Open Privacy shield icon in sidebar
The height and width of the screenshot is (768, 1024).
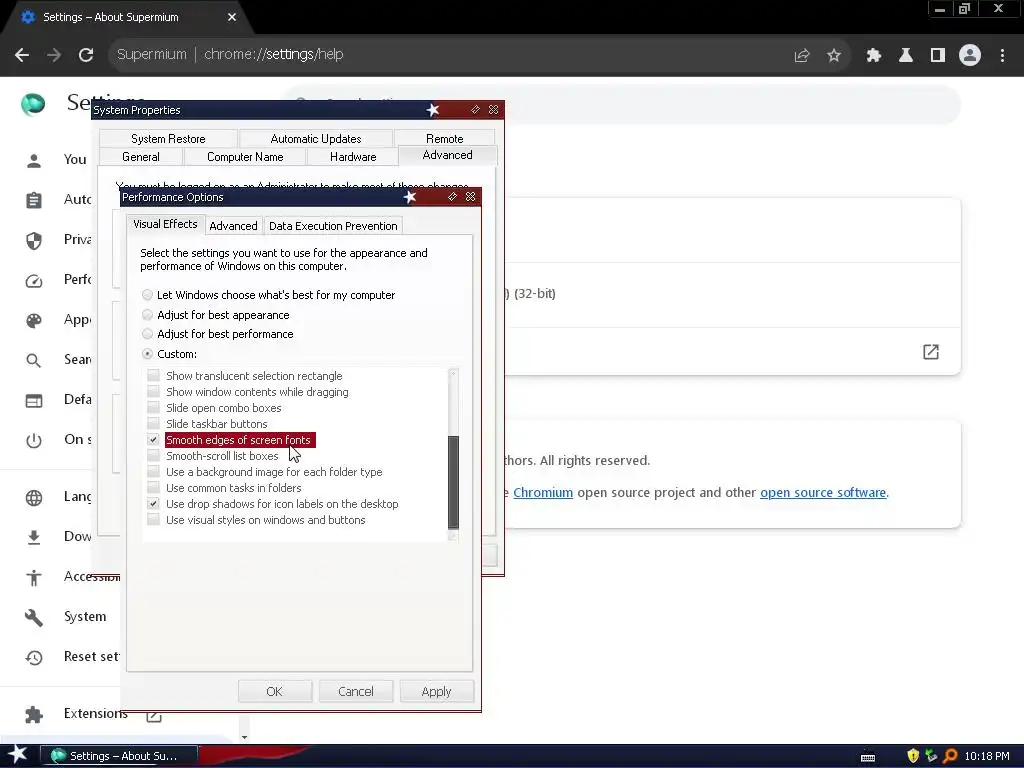click(34, 240)
